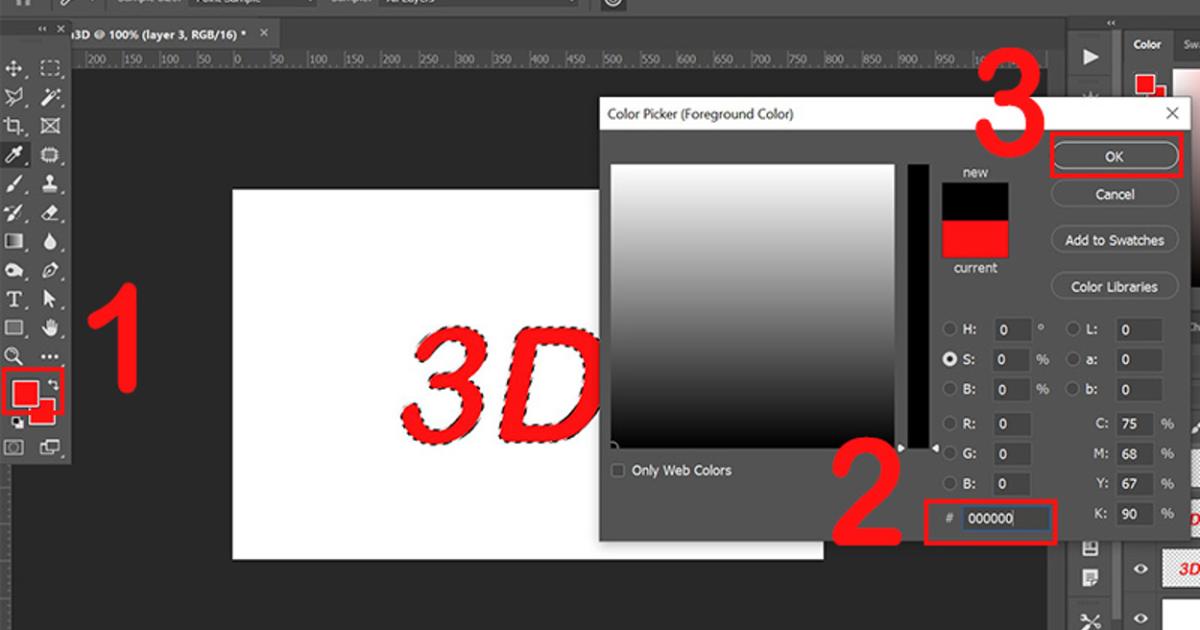Viewport: 1200px width, 630px height.
Task: Select the Zoom magnifier tool
Action: pos(15,356)
